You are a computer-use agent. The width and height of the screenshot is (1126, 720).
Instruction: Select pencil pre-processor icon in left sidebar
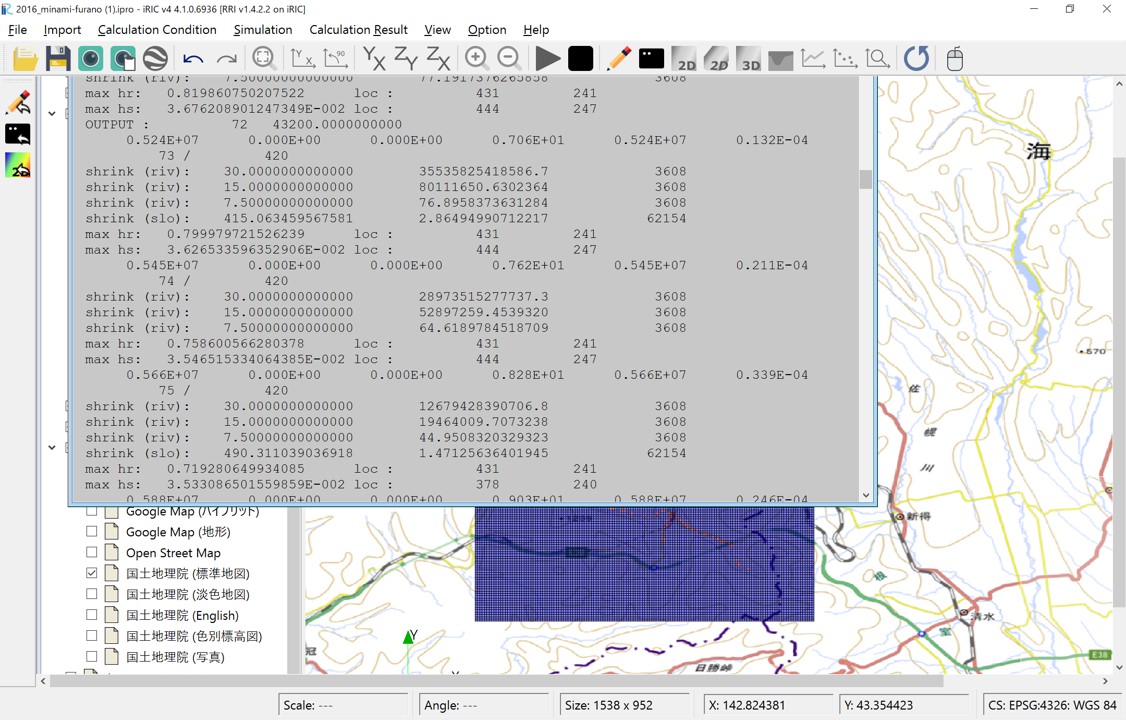[18, 103]
